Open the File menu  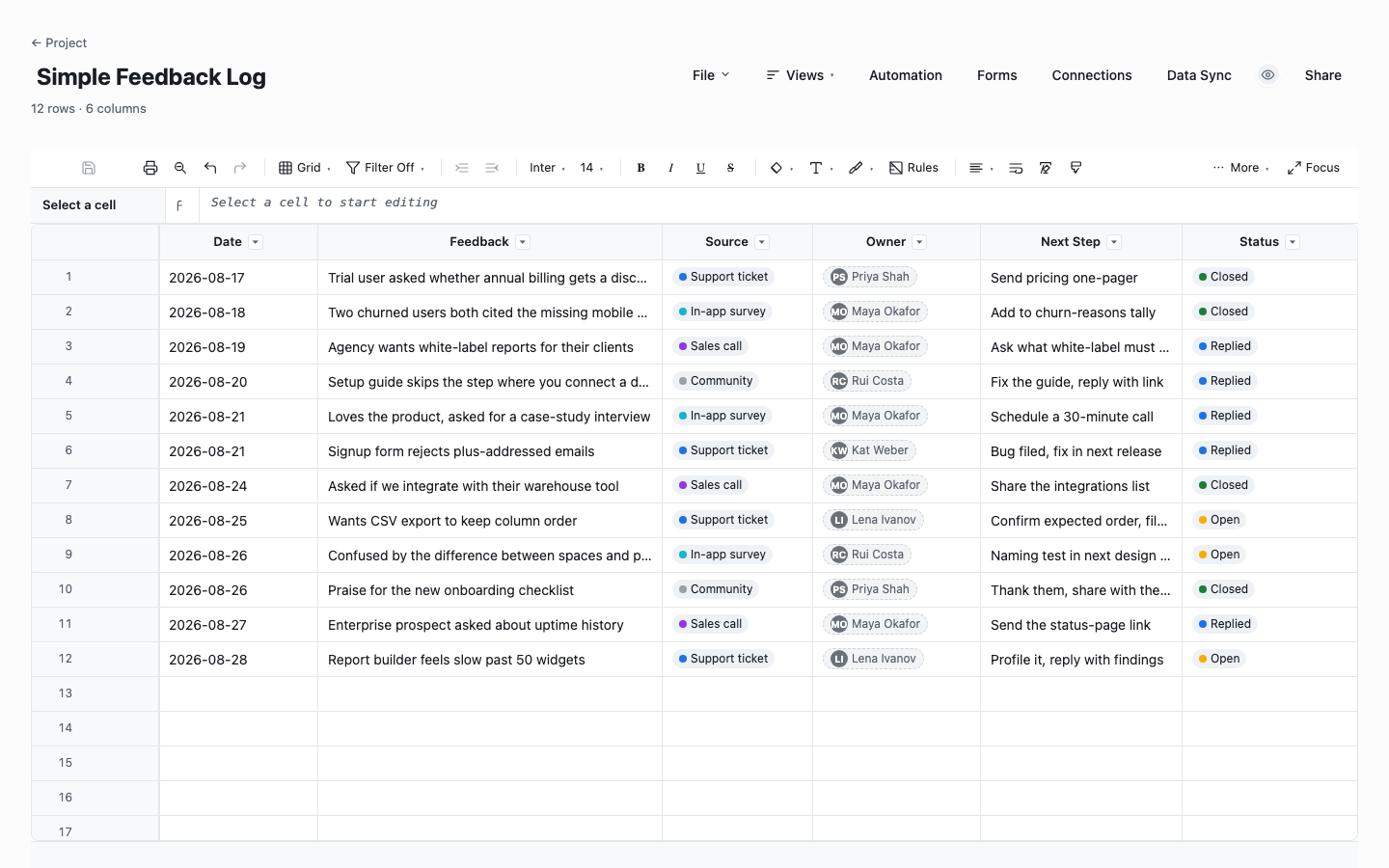pyautogui.click(x=711, y=75)
